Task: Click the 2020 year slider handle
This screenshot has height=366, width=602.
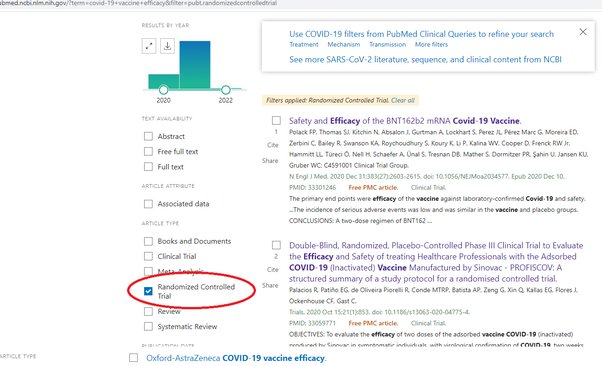Action: (x=164, y=90)
